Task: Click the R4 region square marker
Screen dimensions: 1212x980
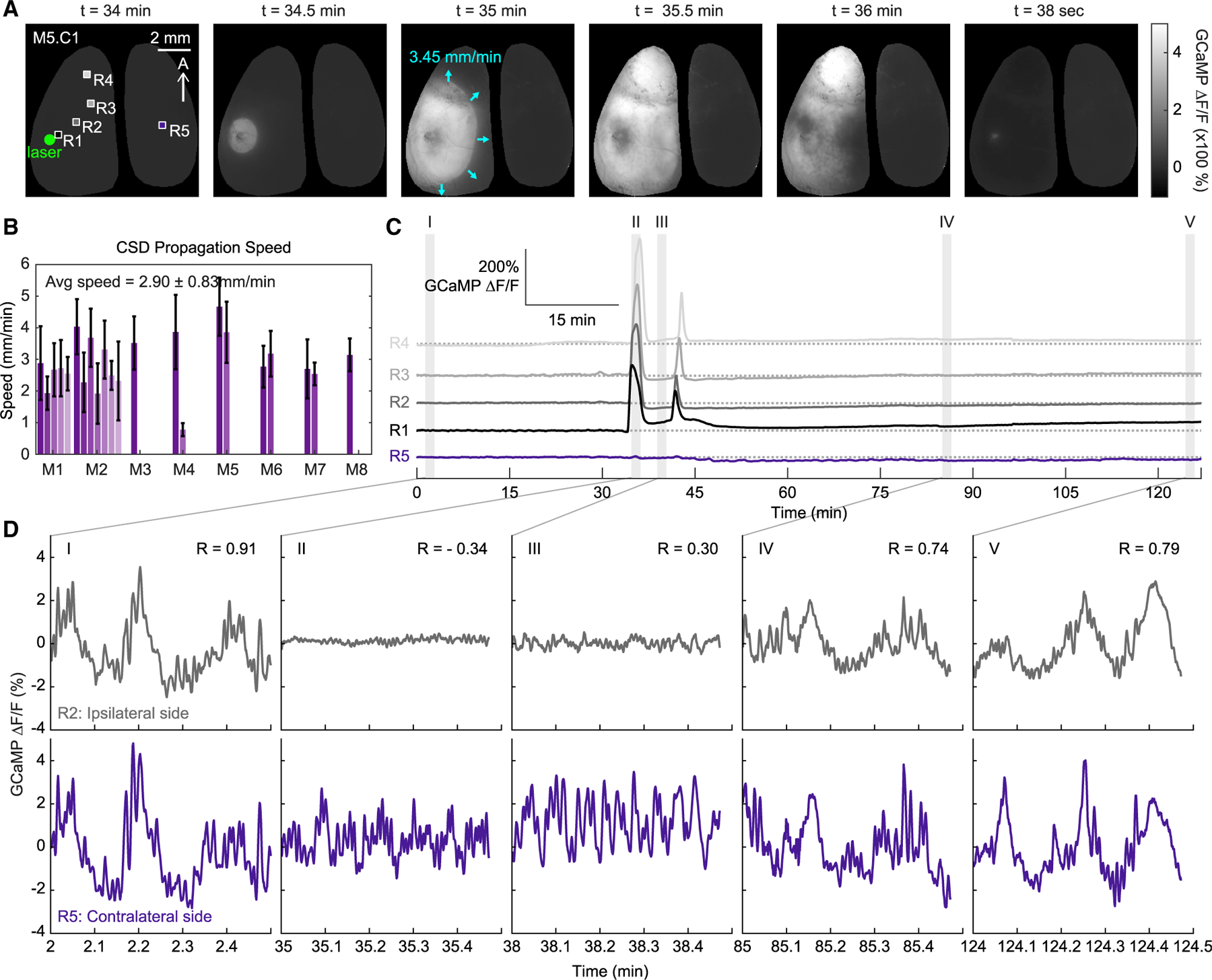Action: (x=87, y=75)
